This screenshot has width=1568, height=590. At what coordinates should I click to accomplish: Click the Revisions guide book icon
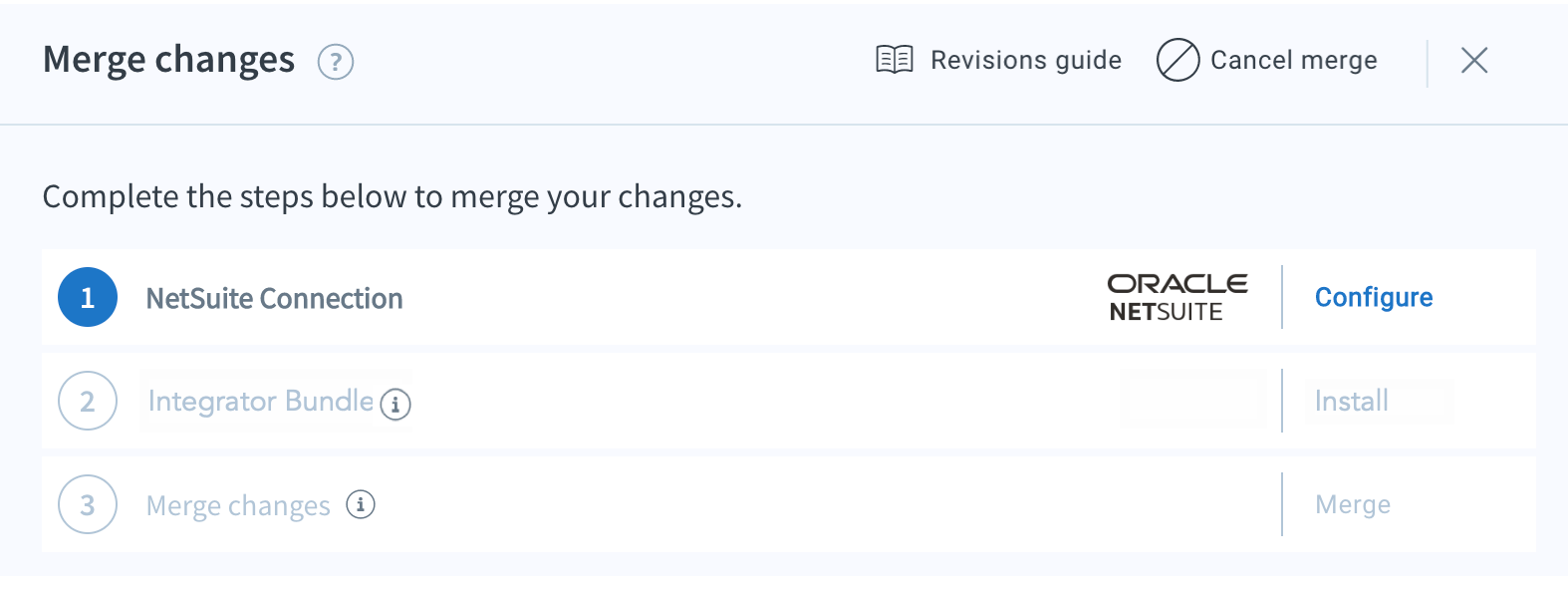[895, 60]
